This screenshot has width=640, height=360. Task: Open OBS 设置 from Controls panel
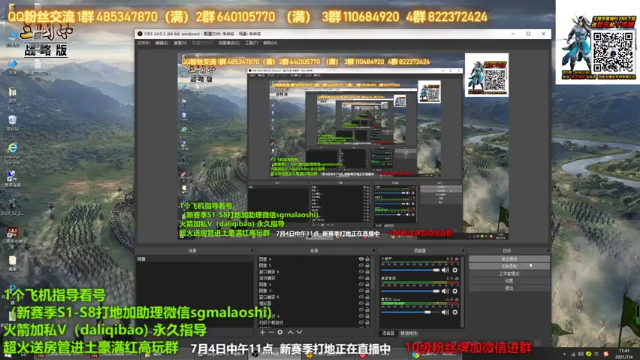click(x=509, y=281)
